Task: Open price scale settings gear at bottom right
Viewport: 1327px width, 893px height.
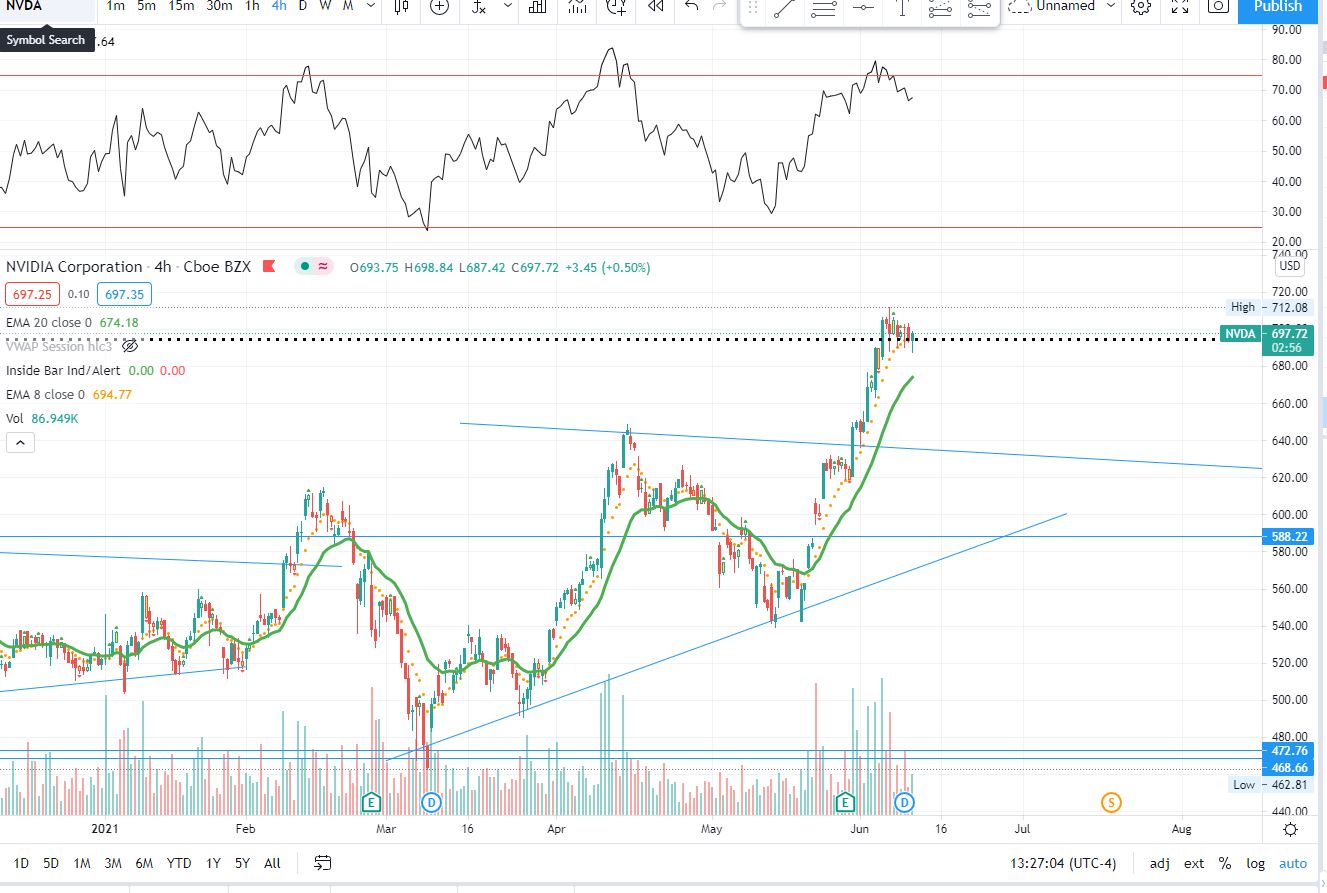Action: [1291, 830]
